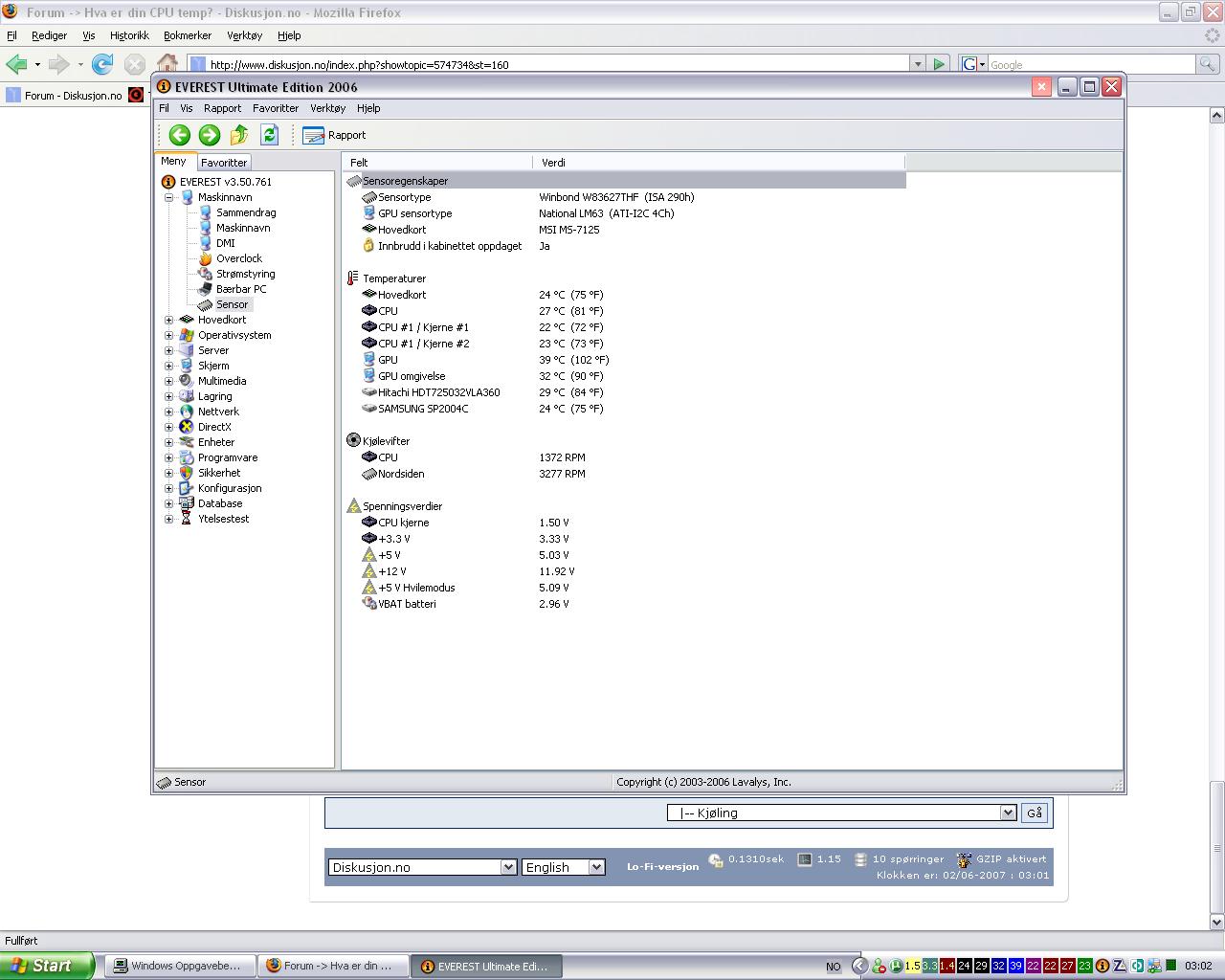Click the Firefox address bar

(x=555, y=64)
